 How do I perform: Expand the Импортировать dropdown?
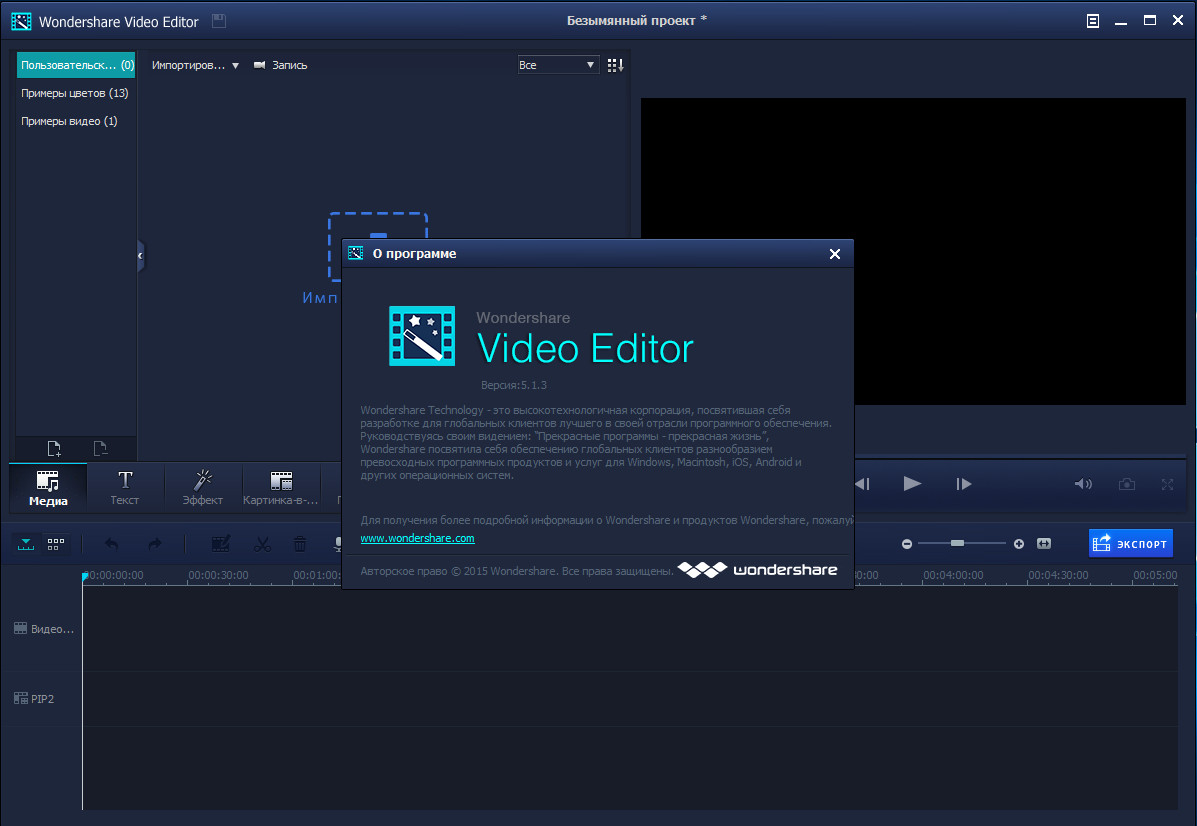point(196,65)
